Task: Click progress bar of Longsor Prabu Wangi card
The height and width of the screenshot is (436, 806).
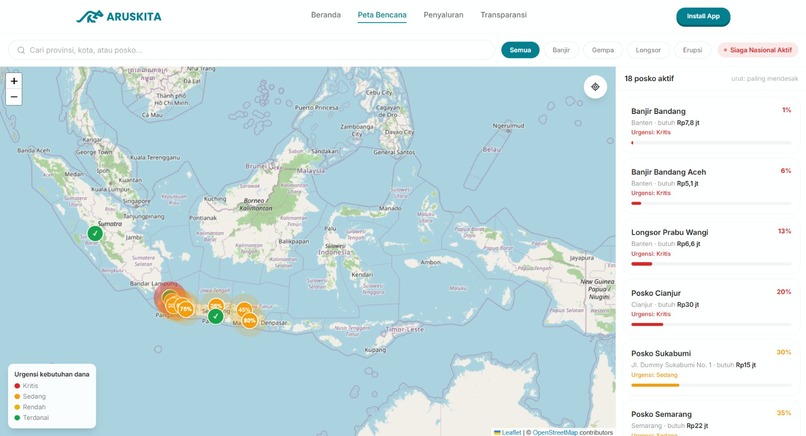Action: coord(711,264)
